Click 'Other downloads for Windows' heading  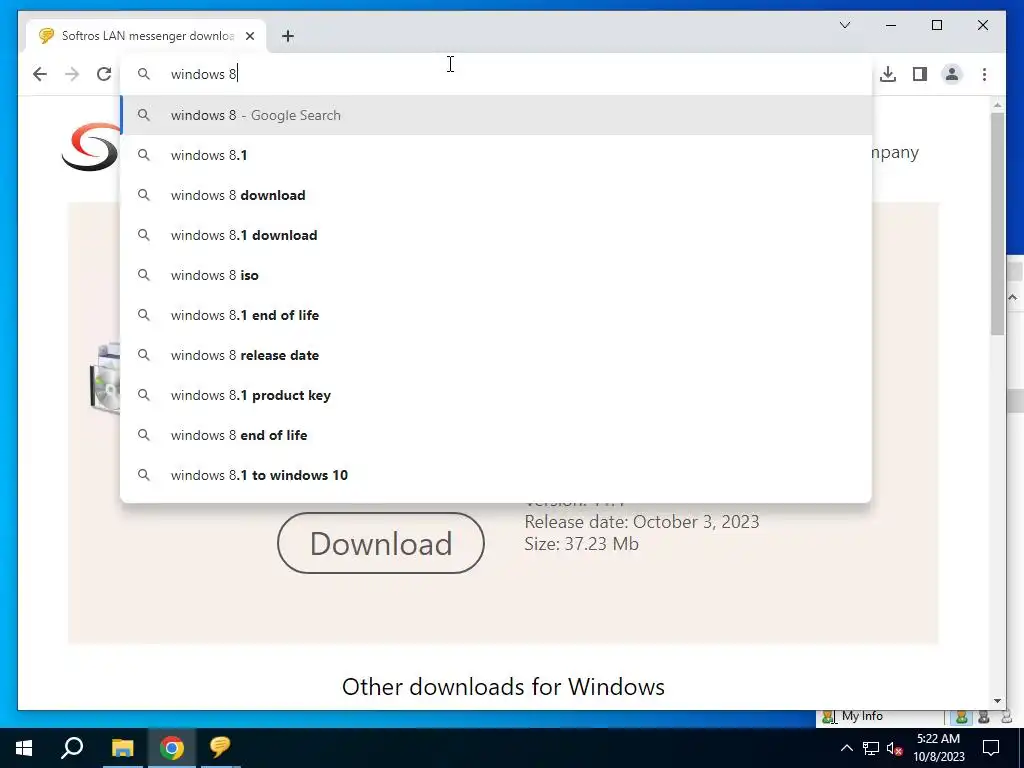click(x=504, y=687)
